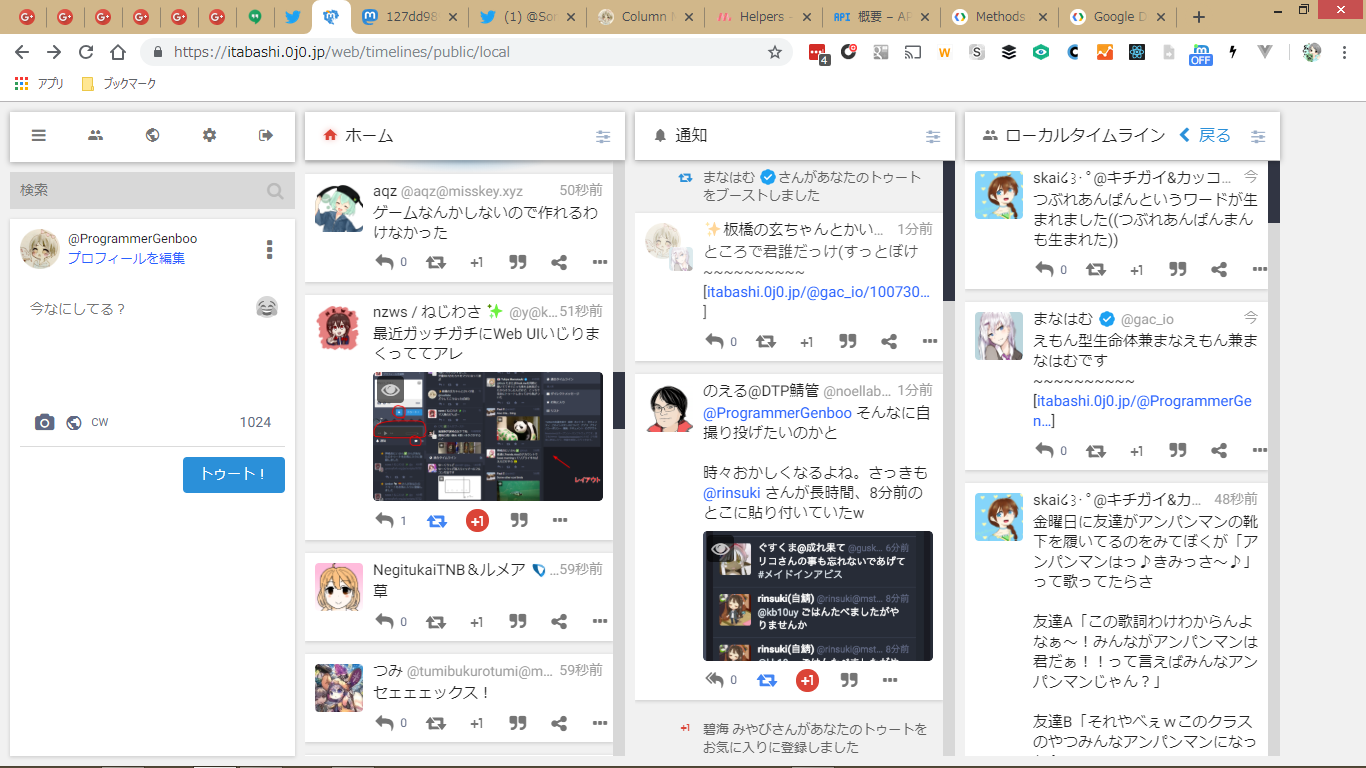1366x768 pixels.
Task: Click the プロフィールを編集 link
Action: (x=126, y=258)
